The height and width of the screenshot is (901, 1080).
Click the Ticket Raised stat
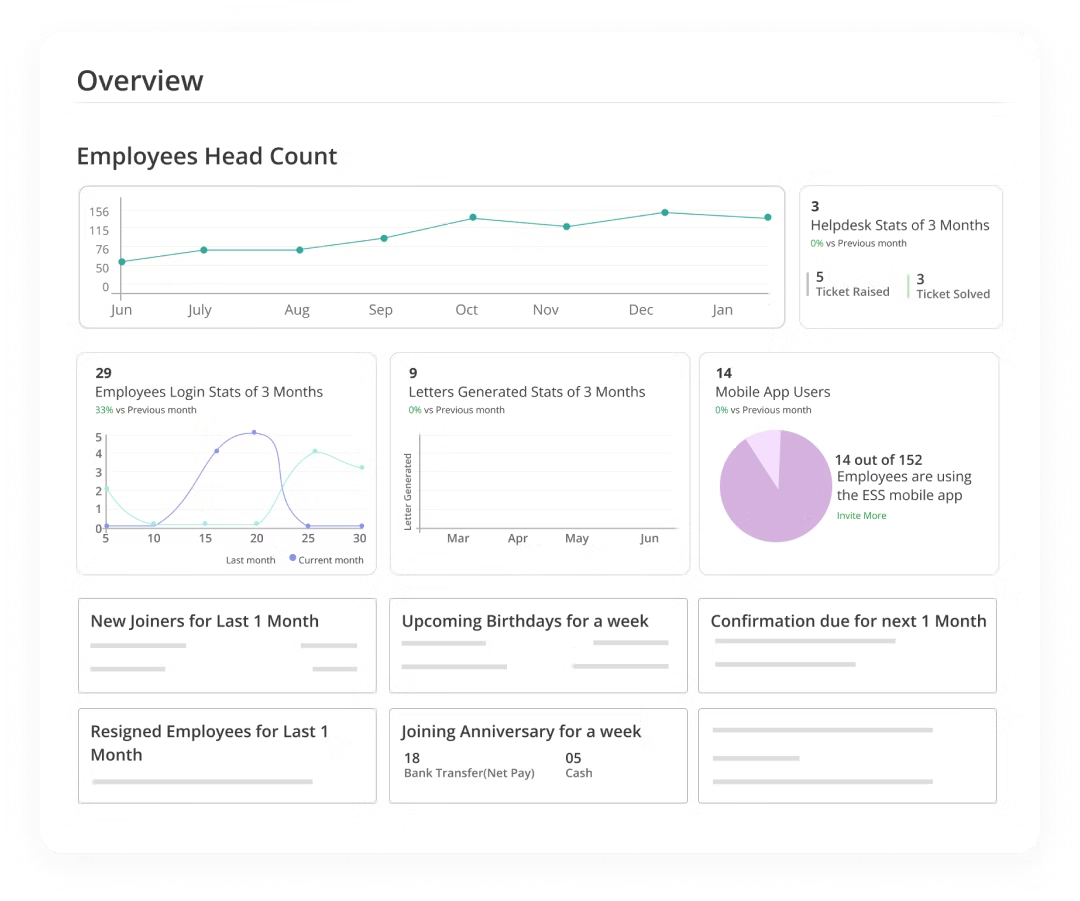click(851, 284)
